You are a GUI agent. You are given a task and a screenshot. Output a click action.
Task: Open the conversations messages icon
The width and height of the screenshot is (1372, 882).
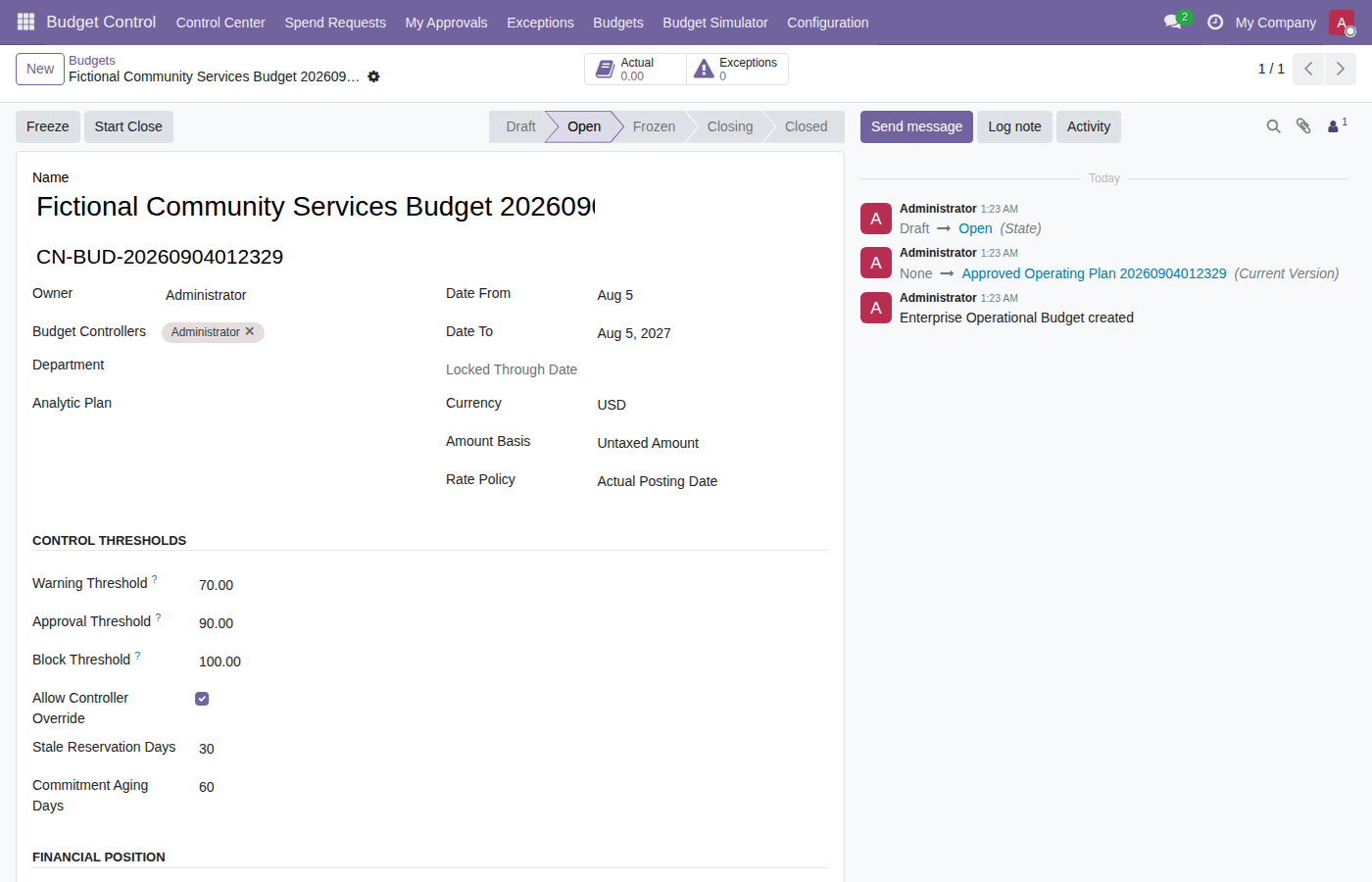pyautogui.click(x=1173, y=22)
